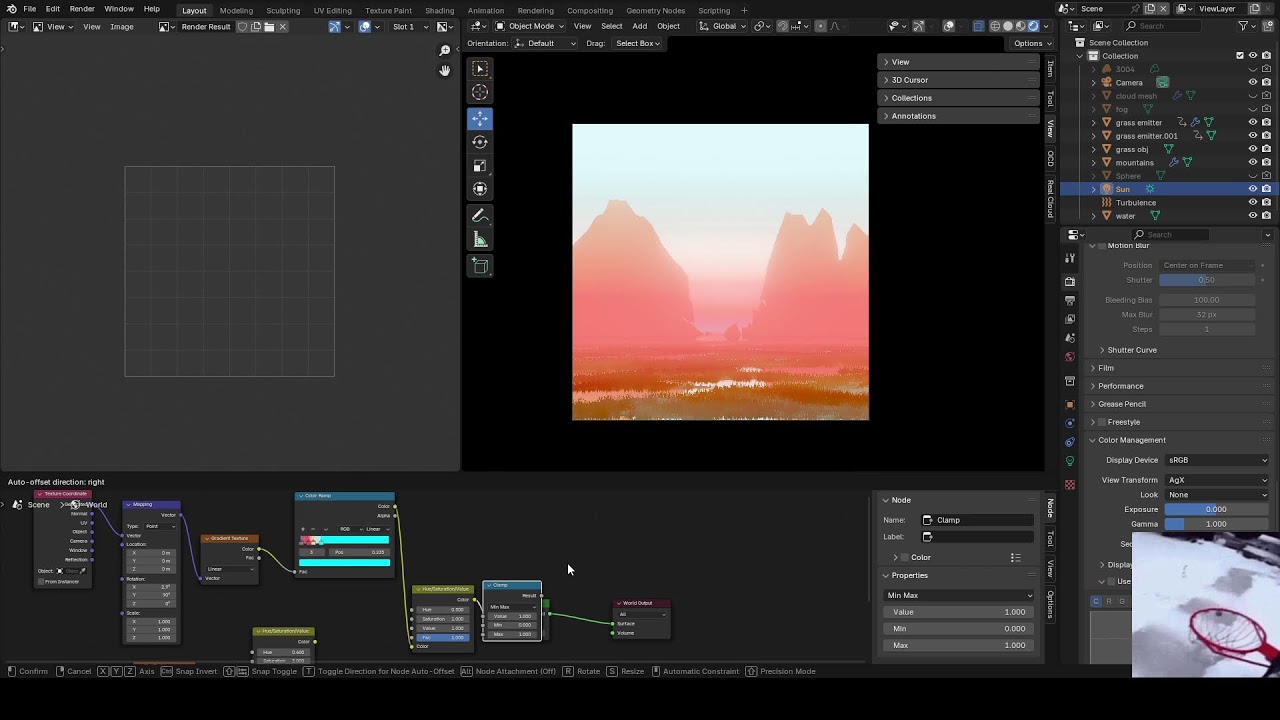This screenshot has width=1280, height=720.
Task: Click the Max value field in node properties
Action: pyautogui.click(x=959, y=645)
